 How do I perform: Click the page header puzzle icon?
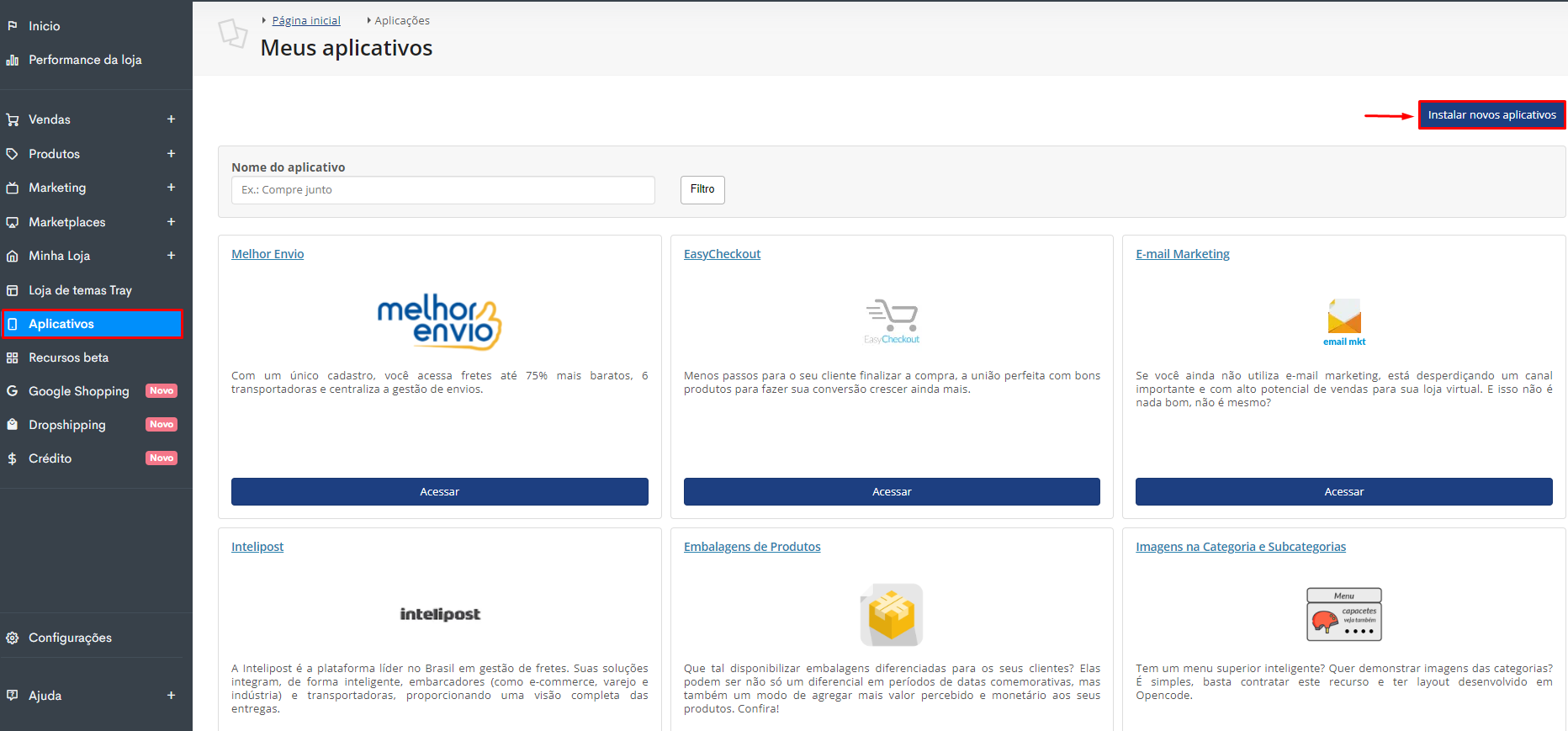click(232, 33)
